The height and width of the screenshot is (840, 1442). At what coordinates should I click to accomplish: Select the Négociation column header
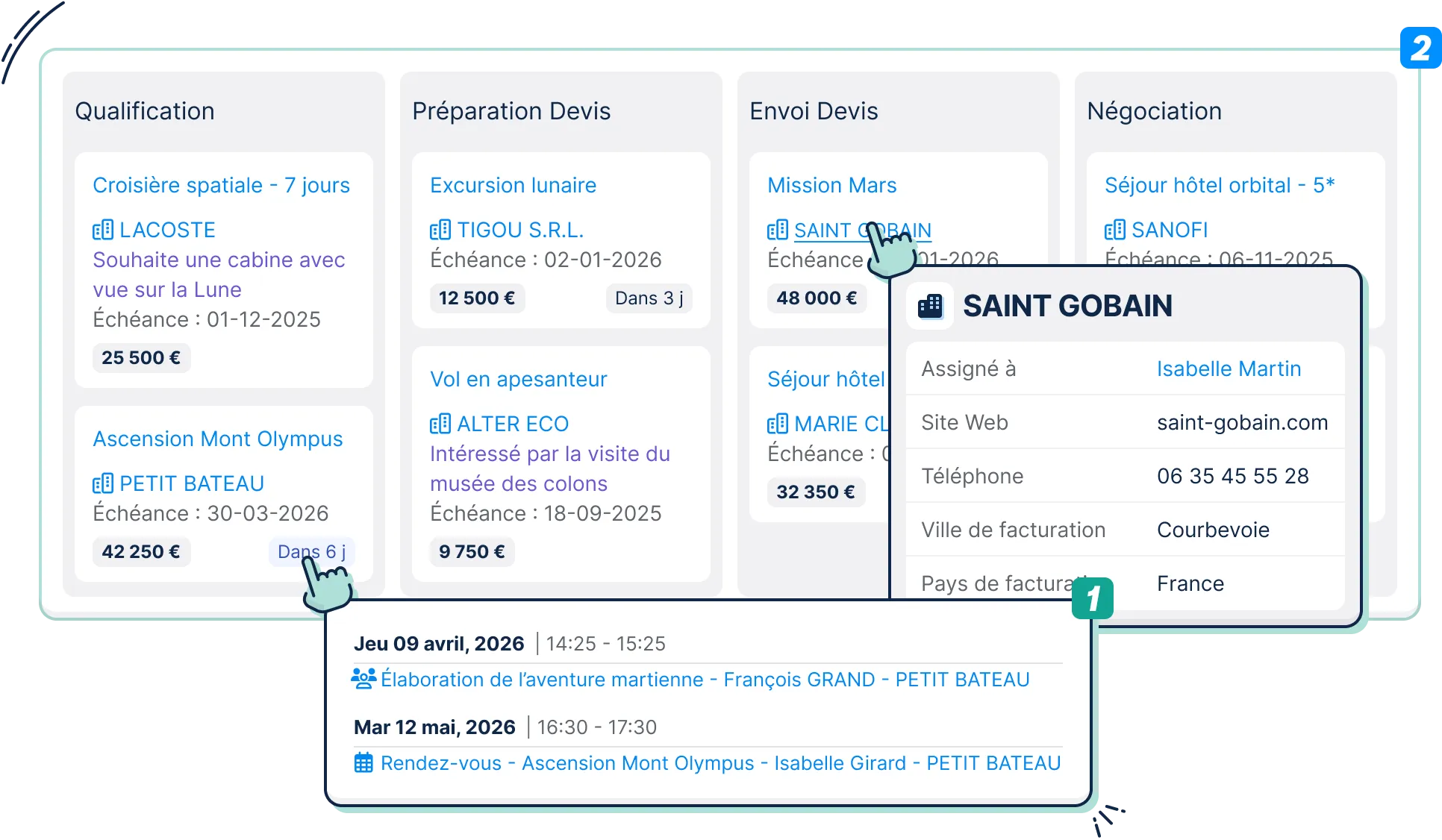click(x=1154, y=111)
